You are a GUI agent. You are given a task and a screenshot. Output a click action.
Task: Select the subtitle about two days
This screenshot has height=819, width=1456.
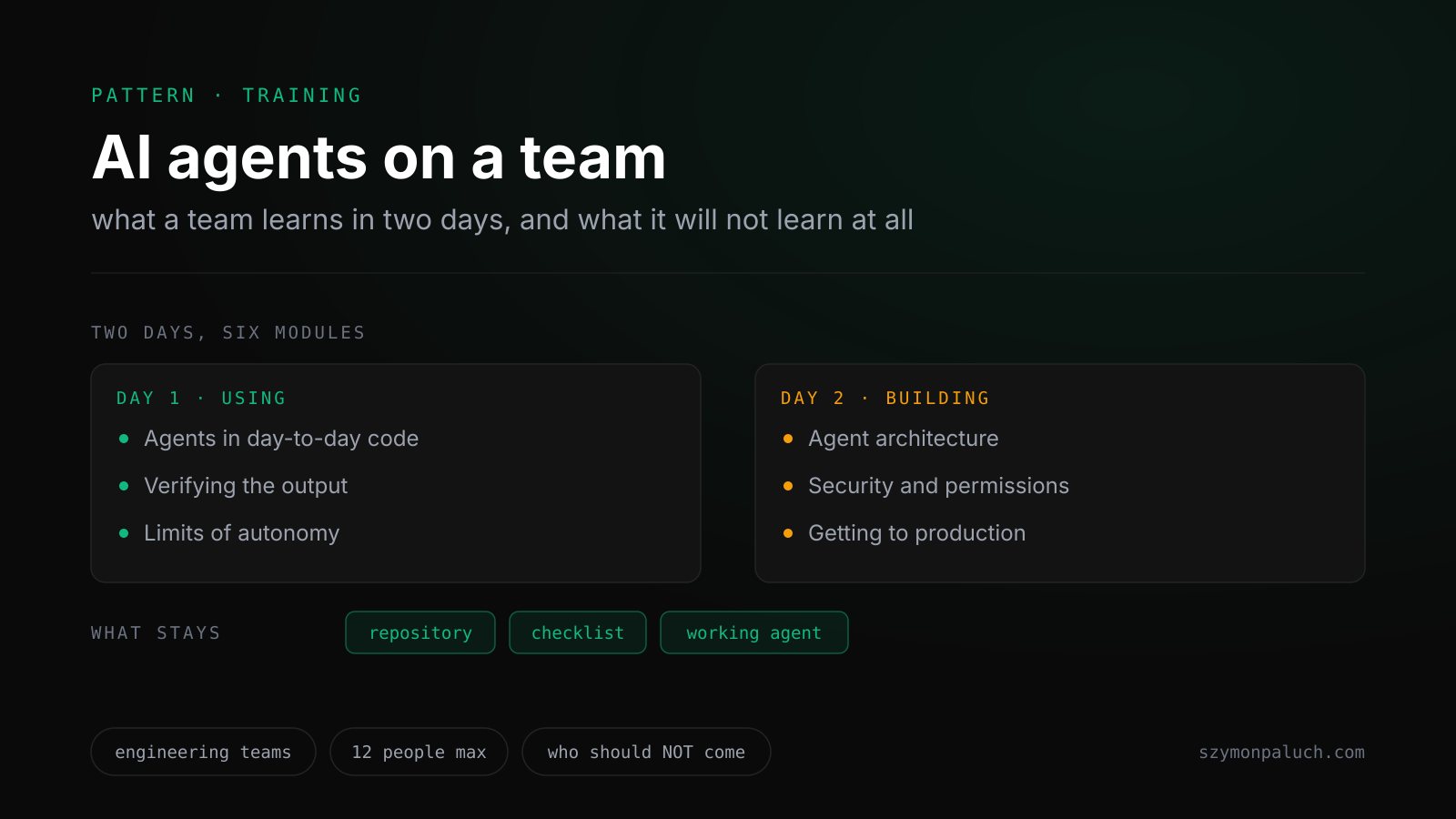click(x=502, y=220)
